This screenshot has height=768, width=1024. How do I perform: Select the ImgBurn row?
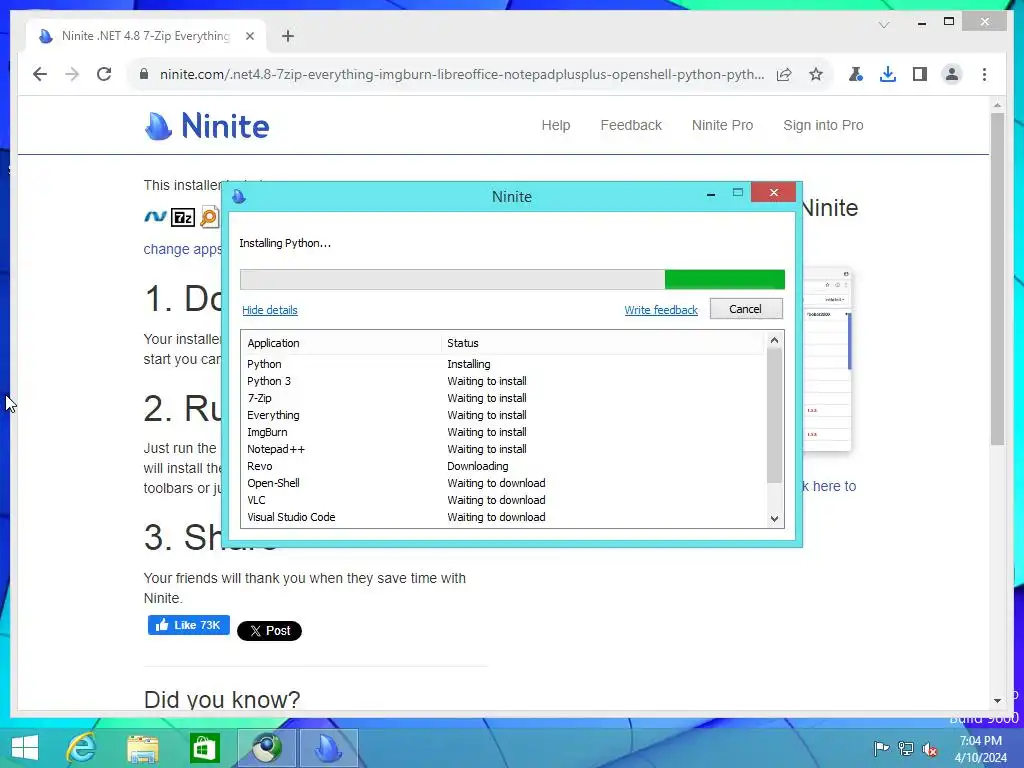pyautogui.click(x=504, y=432)
